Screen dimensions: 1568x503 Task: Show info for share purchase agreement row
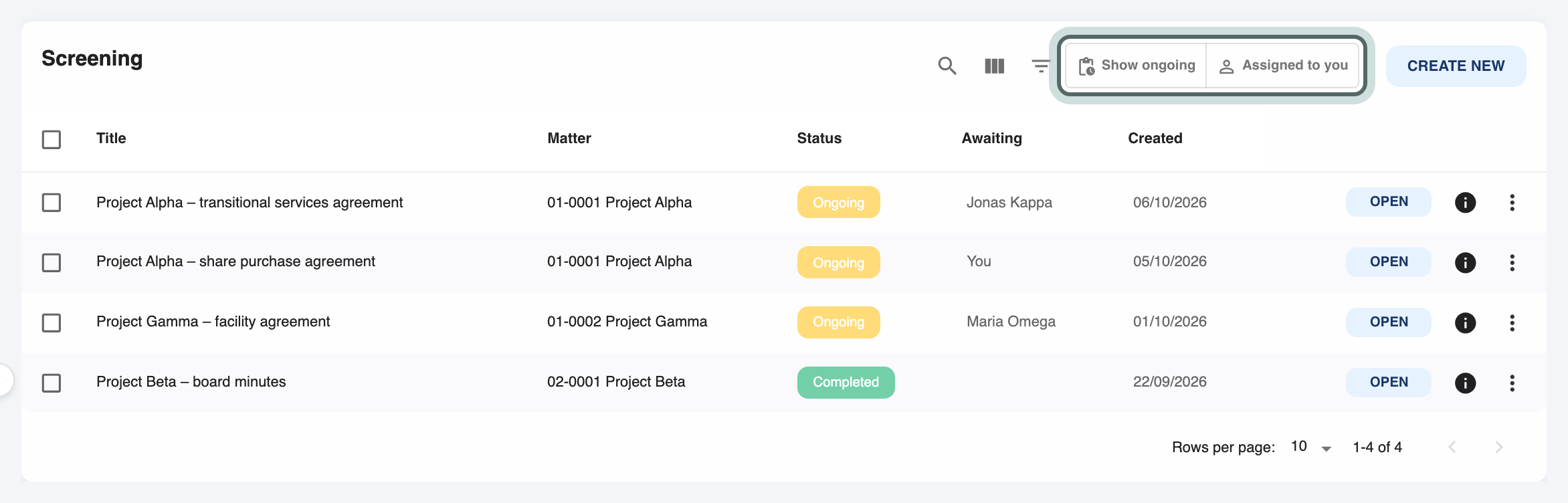pyautogui.click(x=1465, y=262)
